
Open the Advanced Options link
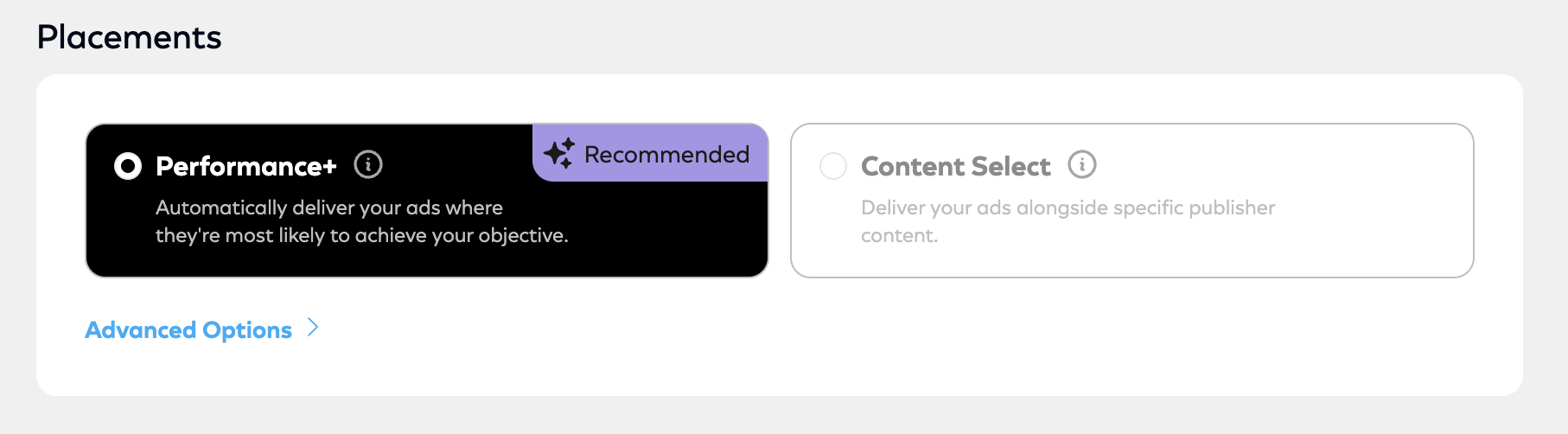(x=188, y=330)
